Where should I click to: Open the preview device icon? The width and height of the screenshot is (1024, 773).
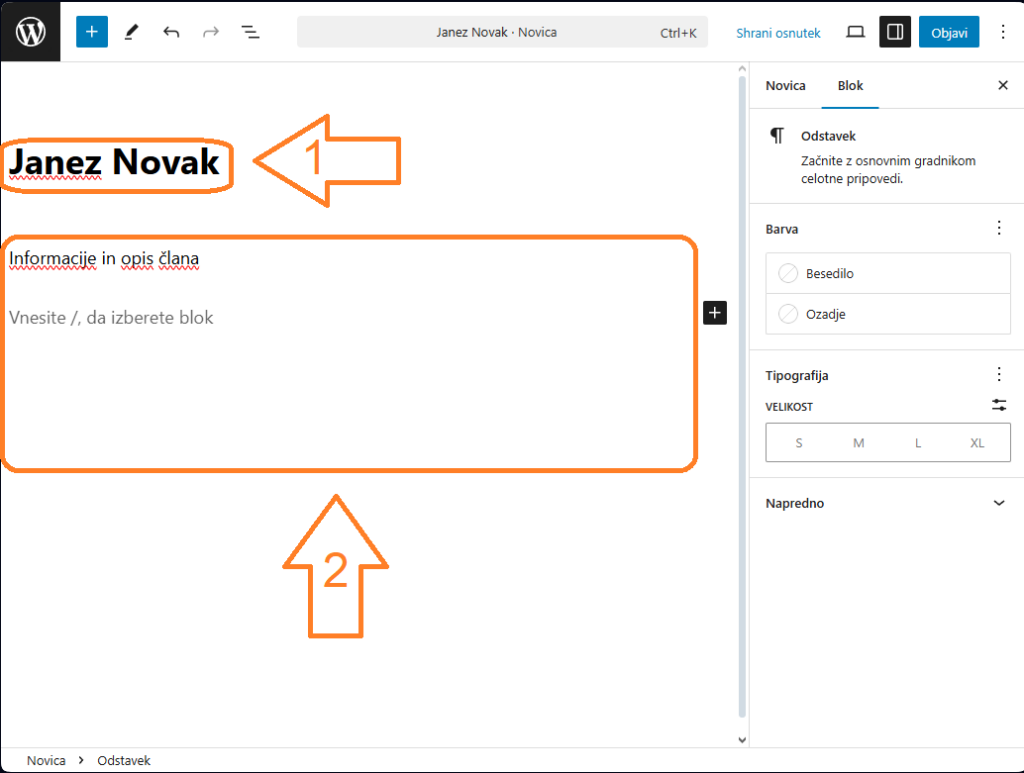point(855,32)
